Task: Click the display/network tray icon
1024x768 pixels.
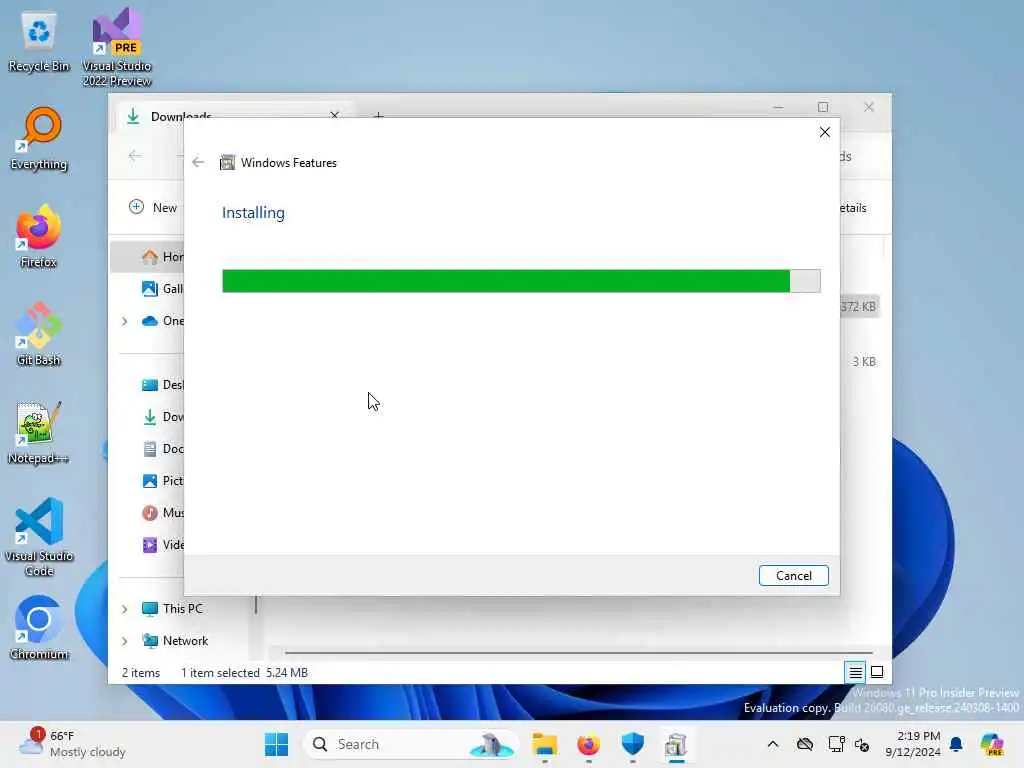Action: click(836, 744)
